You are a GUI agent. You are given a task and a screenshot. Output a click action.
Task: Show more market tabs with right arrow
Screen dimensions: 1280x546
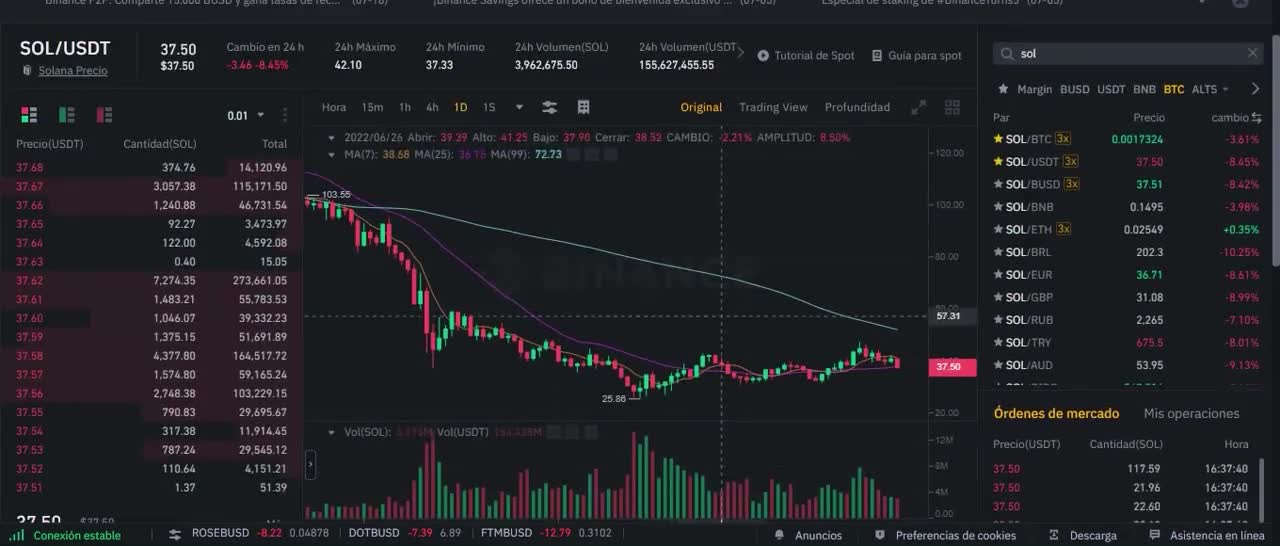[x=1255, y=89]
